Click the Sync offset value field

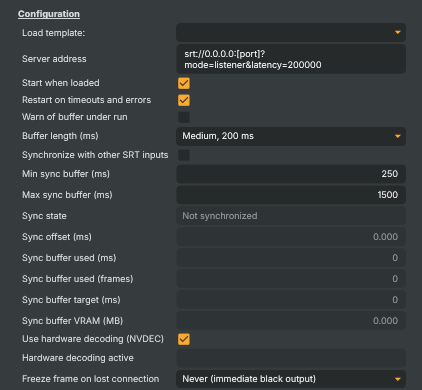pyautogui.click(x=291, y=237)
